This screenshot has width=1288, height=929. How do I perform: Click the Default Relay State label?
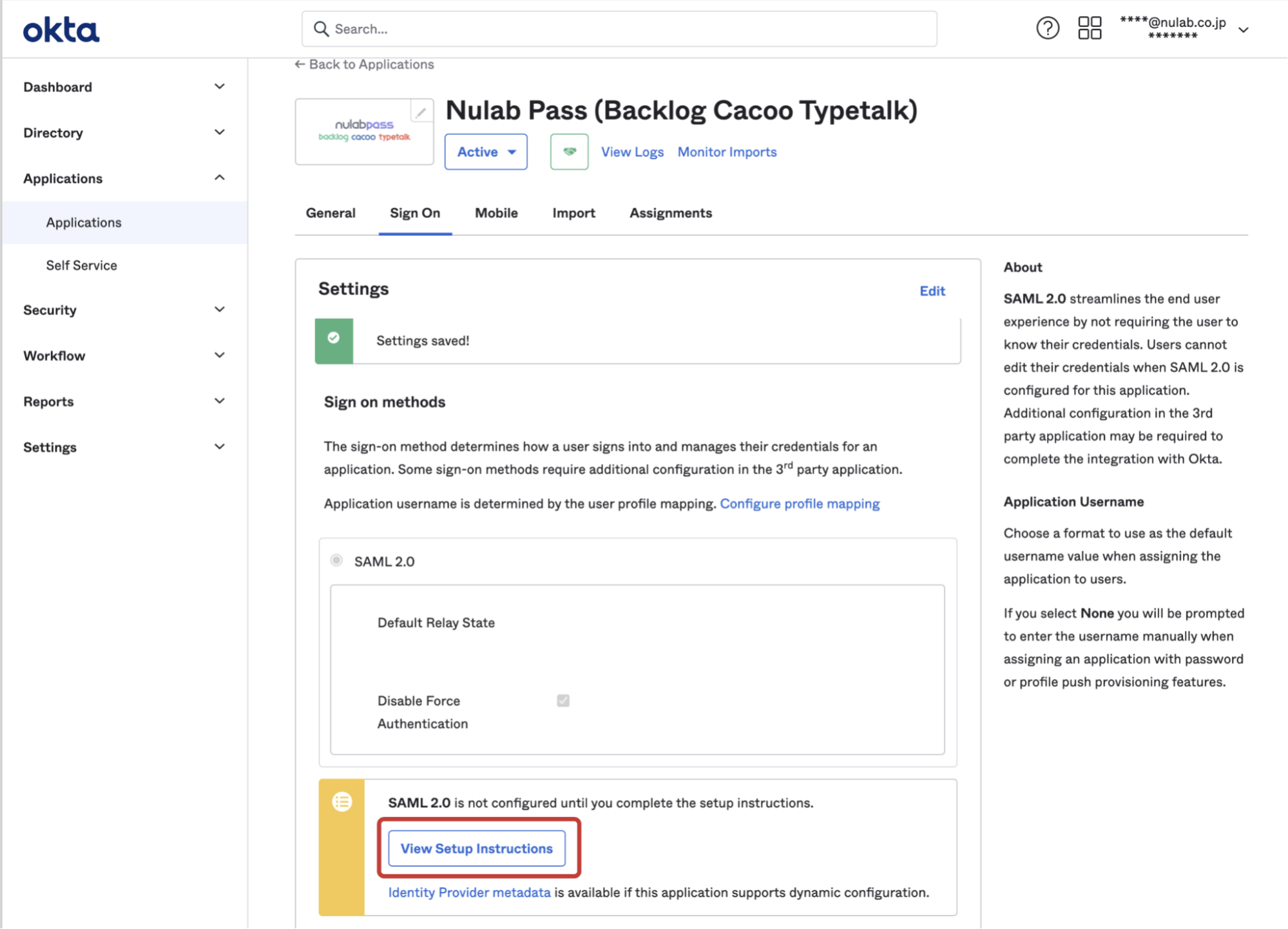[x=436, y=623]
